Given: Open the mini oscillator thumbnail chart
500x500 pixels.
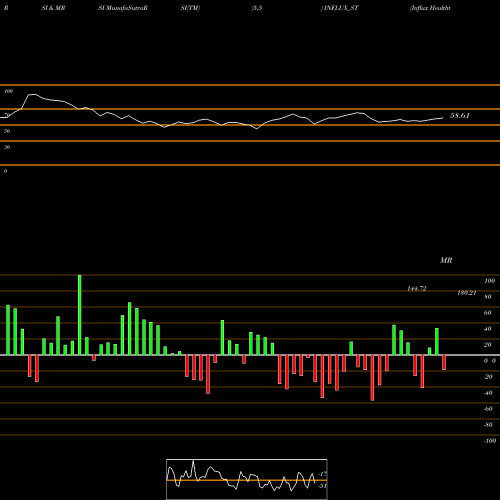Looking at the screenshot, I should tap(247, 479).
